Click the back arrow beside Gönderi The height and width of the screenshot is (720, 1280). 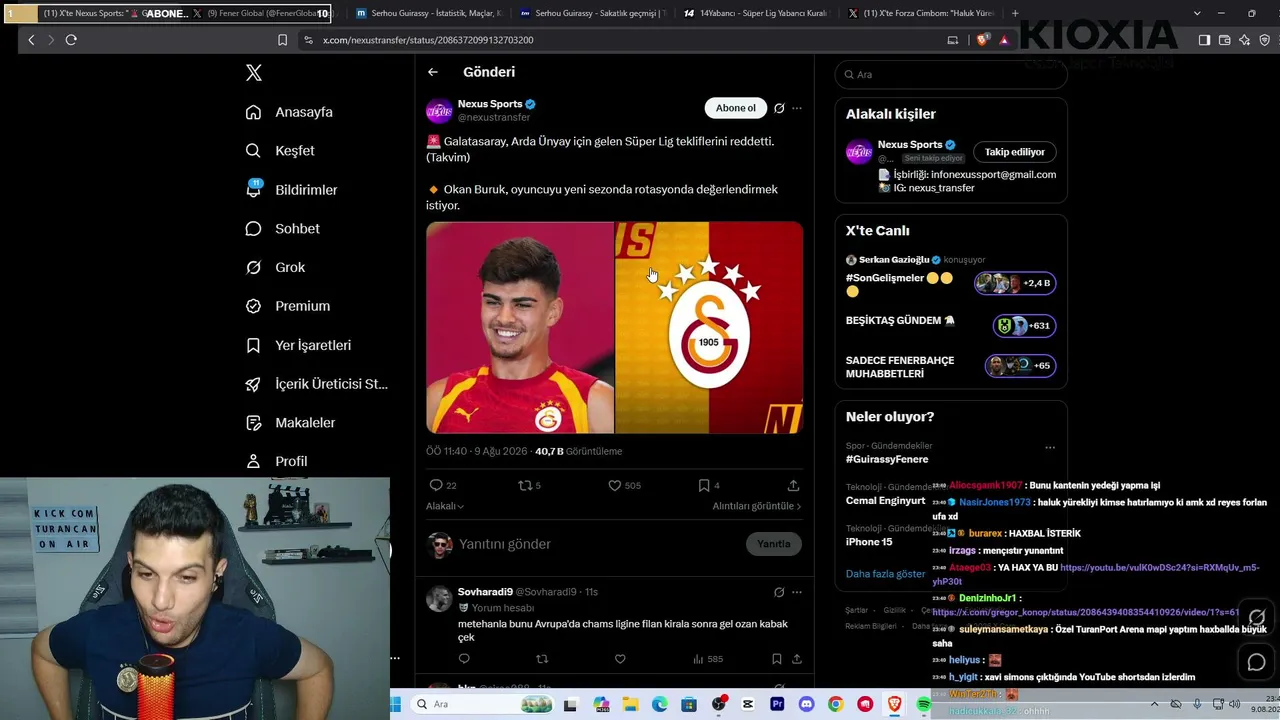(x=433, y=72)
